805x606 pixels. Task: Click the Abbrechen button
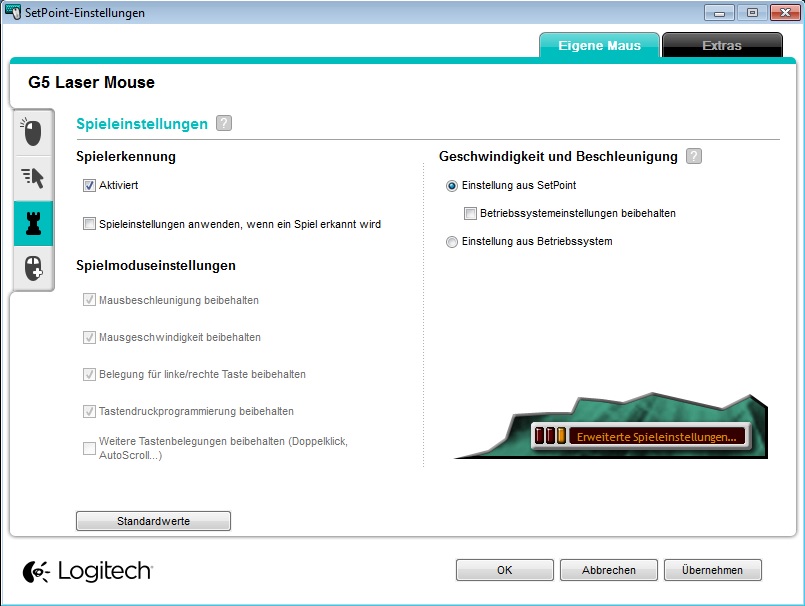[609, 570]
